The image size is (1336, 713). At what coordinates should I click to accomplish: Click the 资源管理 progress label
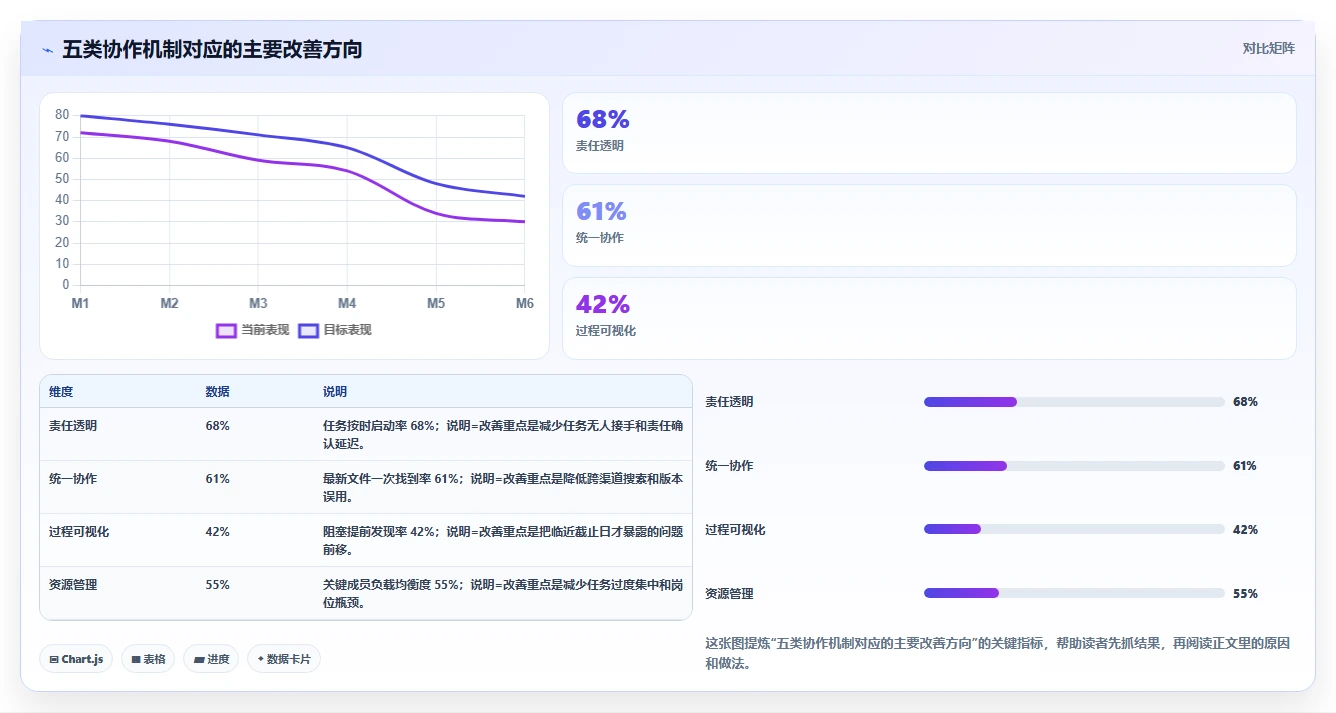tap(729, 594)
